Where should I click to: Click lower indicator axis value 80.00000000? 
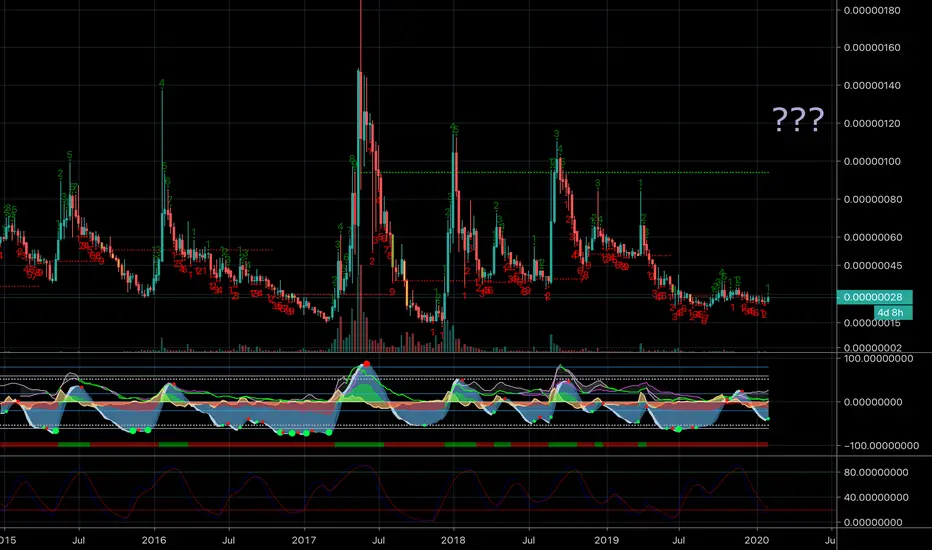(876, 472)
